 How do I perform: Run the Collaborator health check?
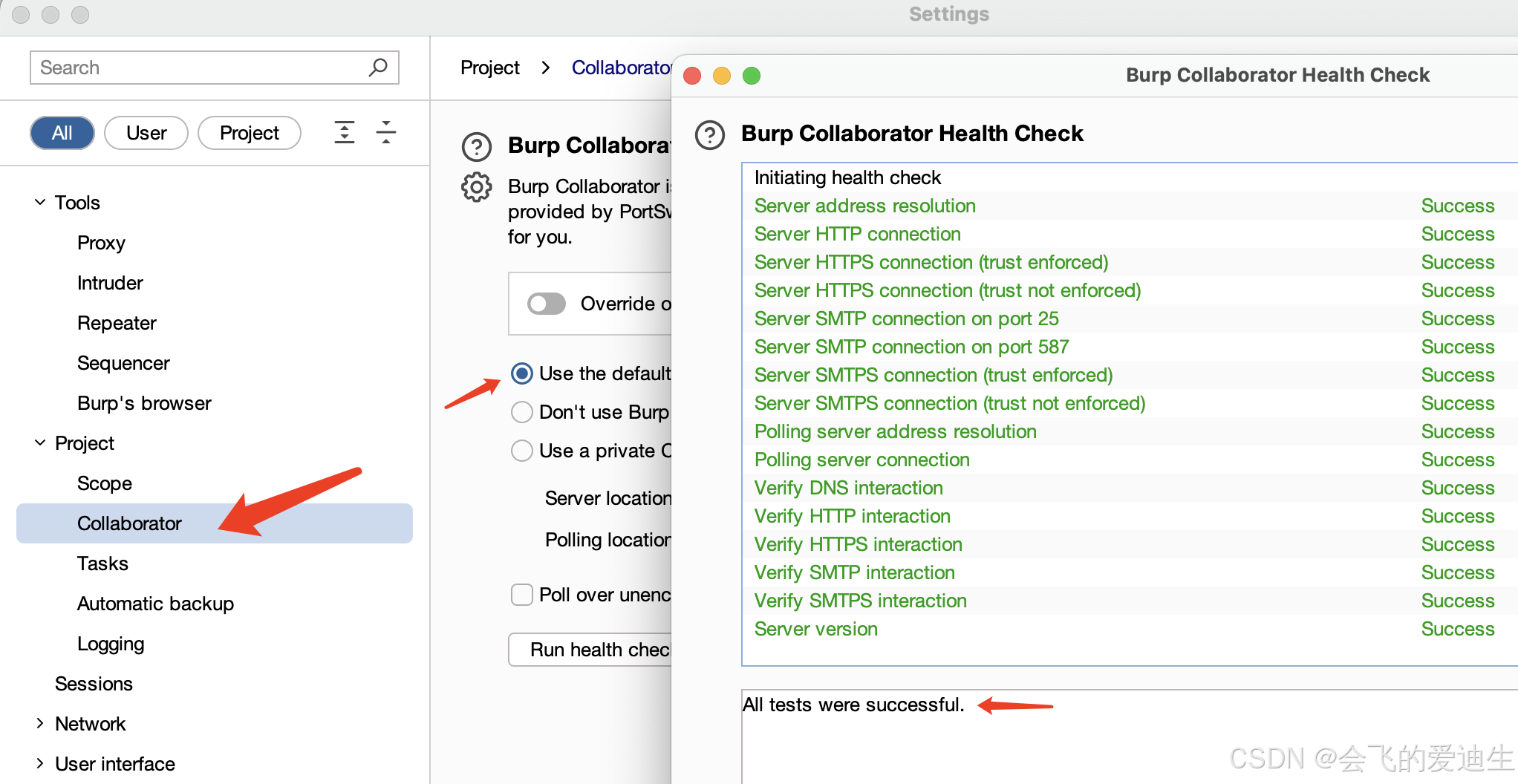(x=590, y=650)
